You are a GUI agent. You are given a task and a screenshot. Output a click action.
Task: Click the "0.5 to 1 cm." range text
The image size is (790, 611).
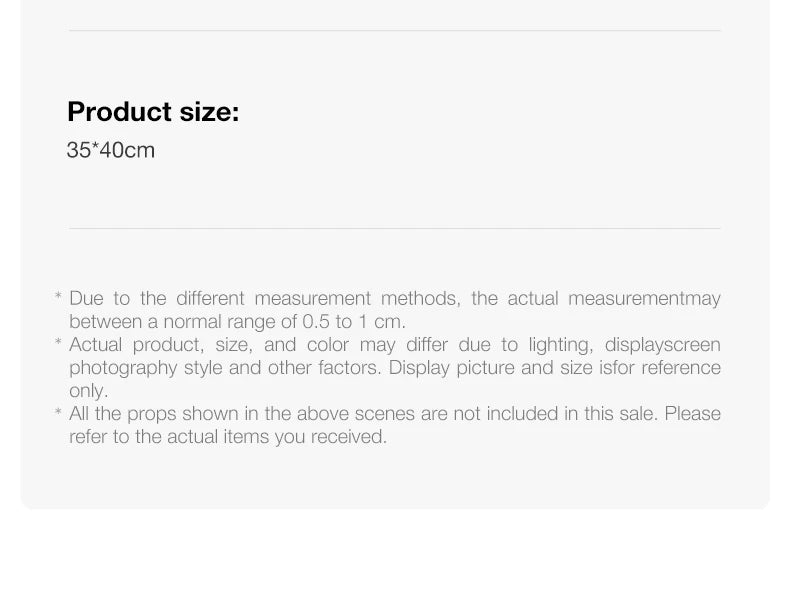[354, 322]
